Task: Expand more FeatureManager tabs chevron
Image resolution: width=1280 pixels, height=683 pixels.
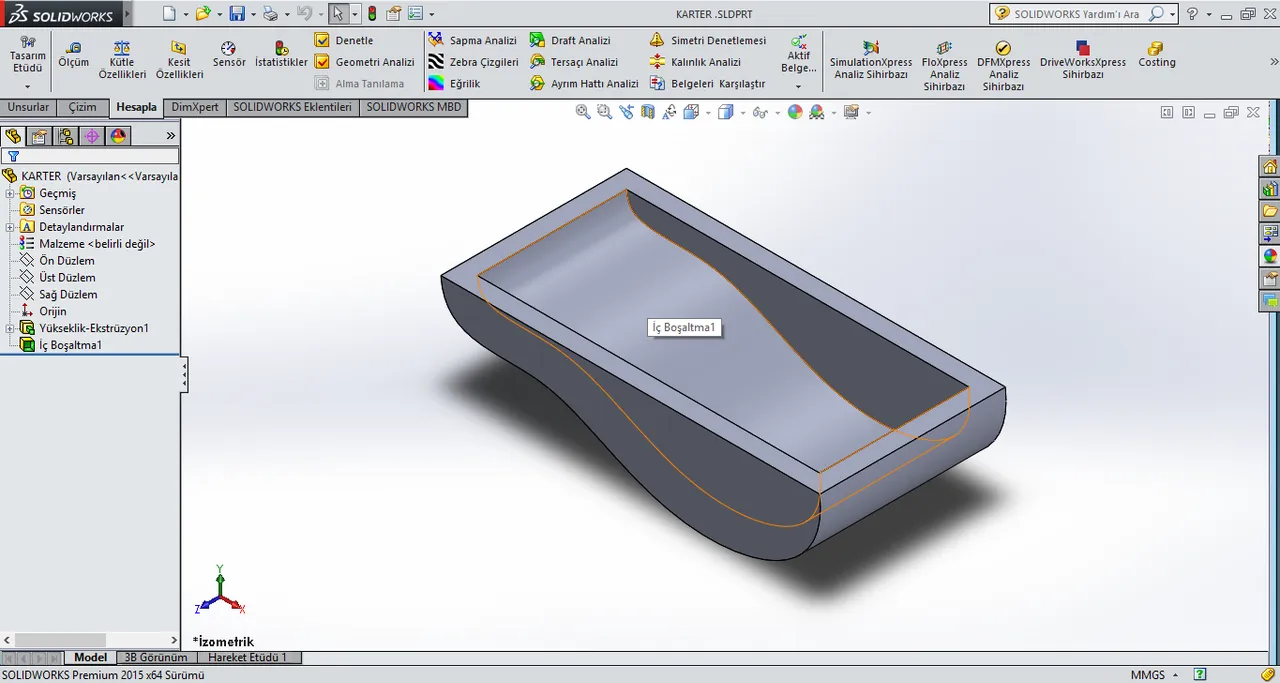Action: (170, 136)
